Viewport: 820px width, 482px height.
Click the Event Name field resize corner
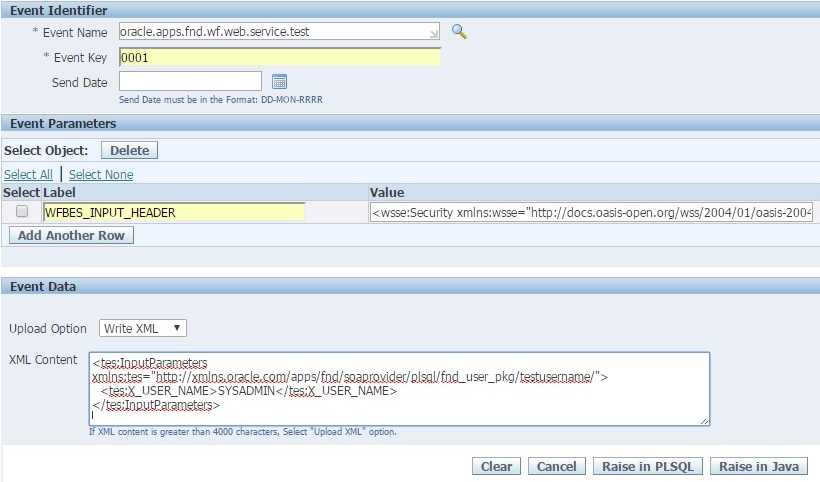point(435,36)
